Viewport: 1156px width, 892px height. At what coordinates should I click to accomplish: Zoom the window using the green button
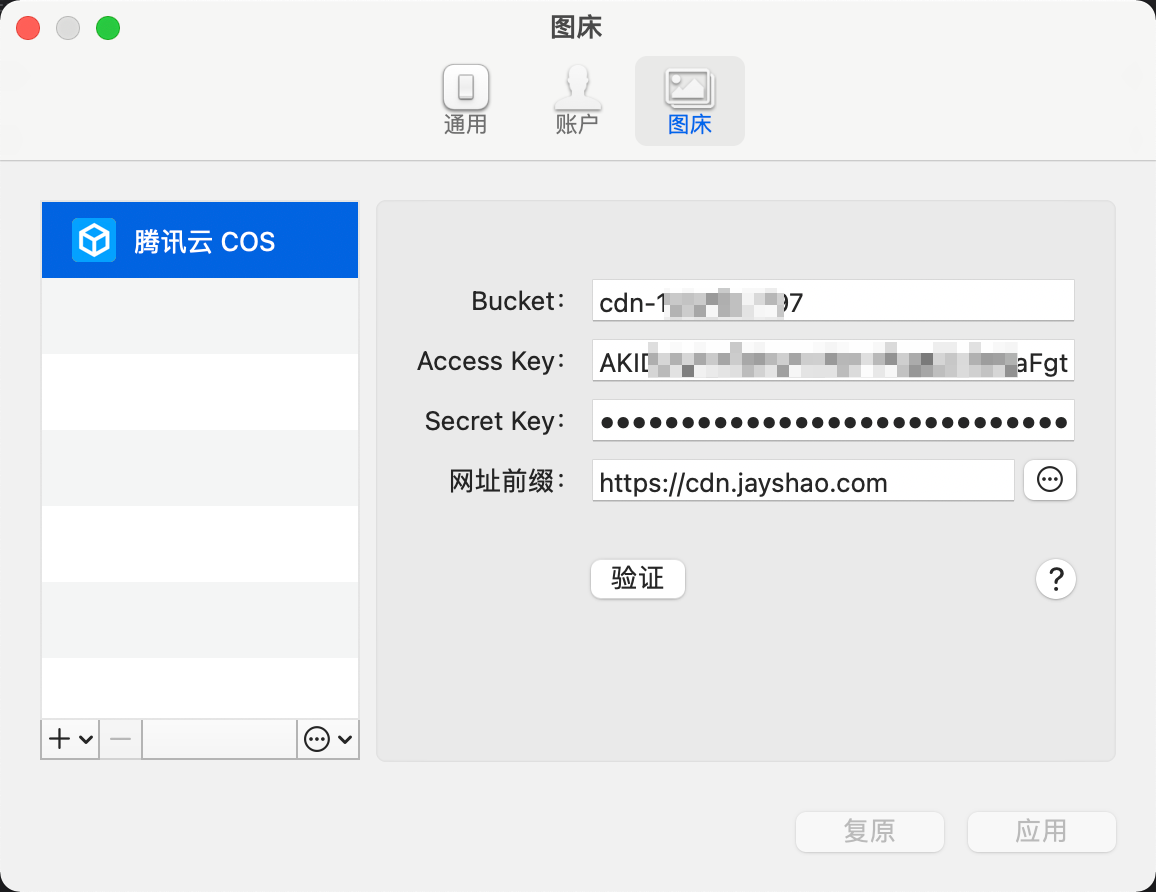coord(108,28)
